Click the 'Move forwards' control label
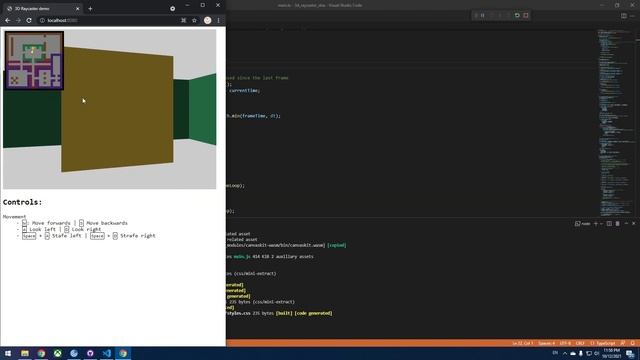The image size is (640, 360). (x=51, y=223)
